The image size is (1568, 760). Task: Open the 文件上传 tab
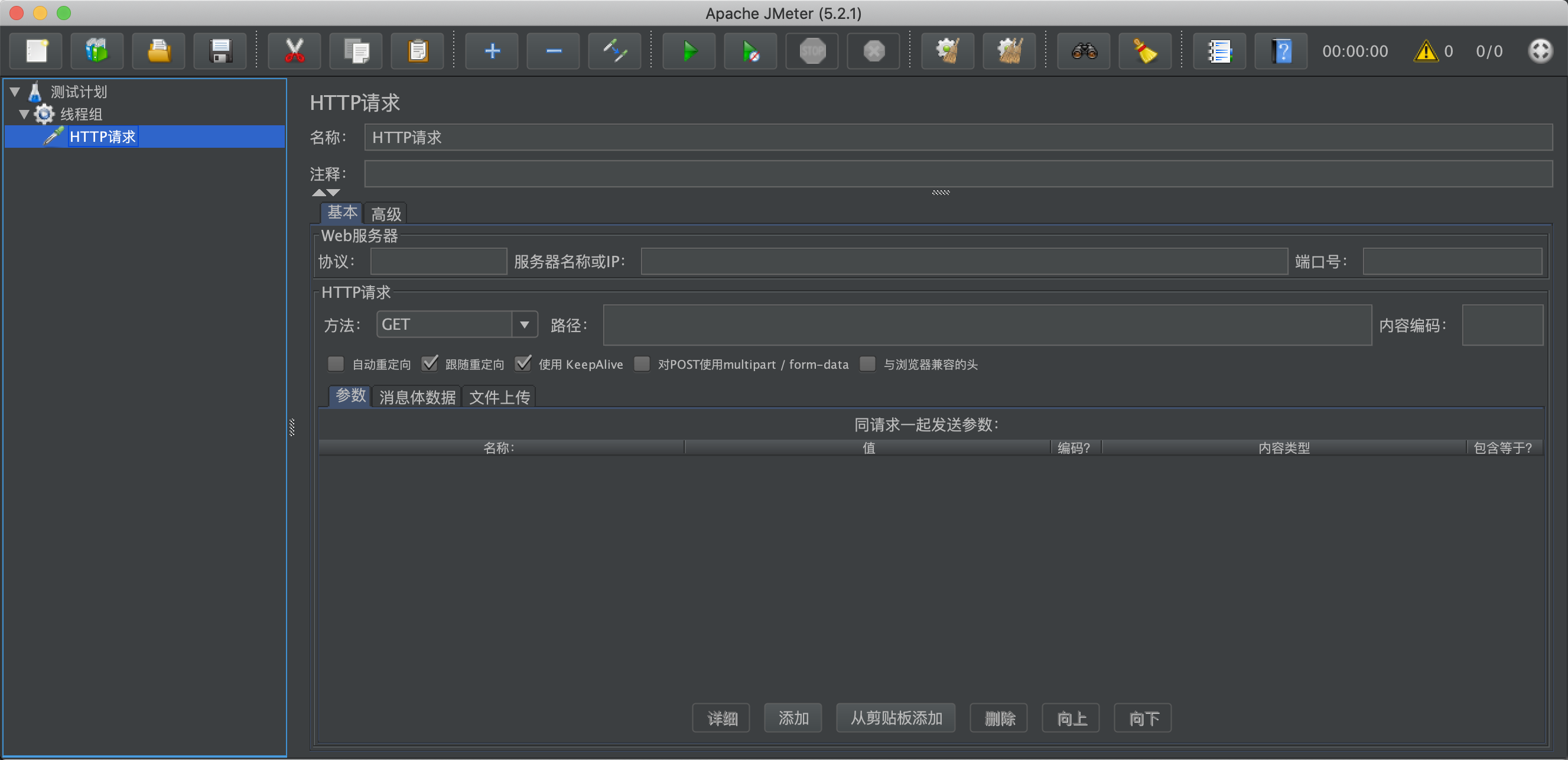[x=499, y=397]
